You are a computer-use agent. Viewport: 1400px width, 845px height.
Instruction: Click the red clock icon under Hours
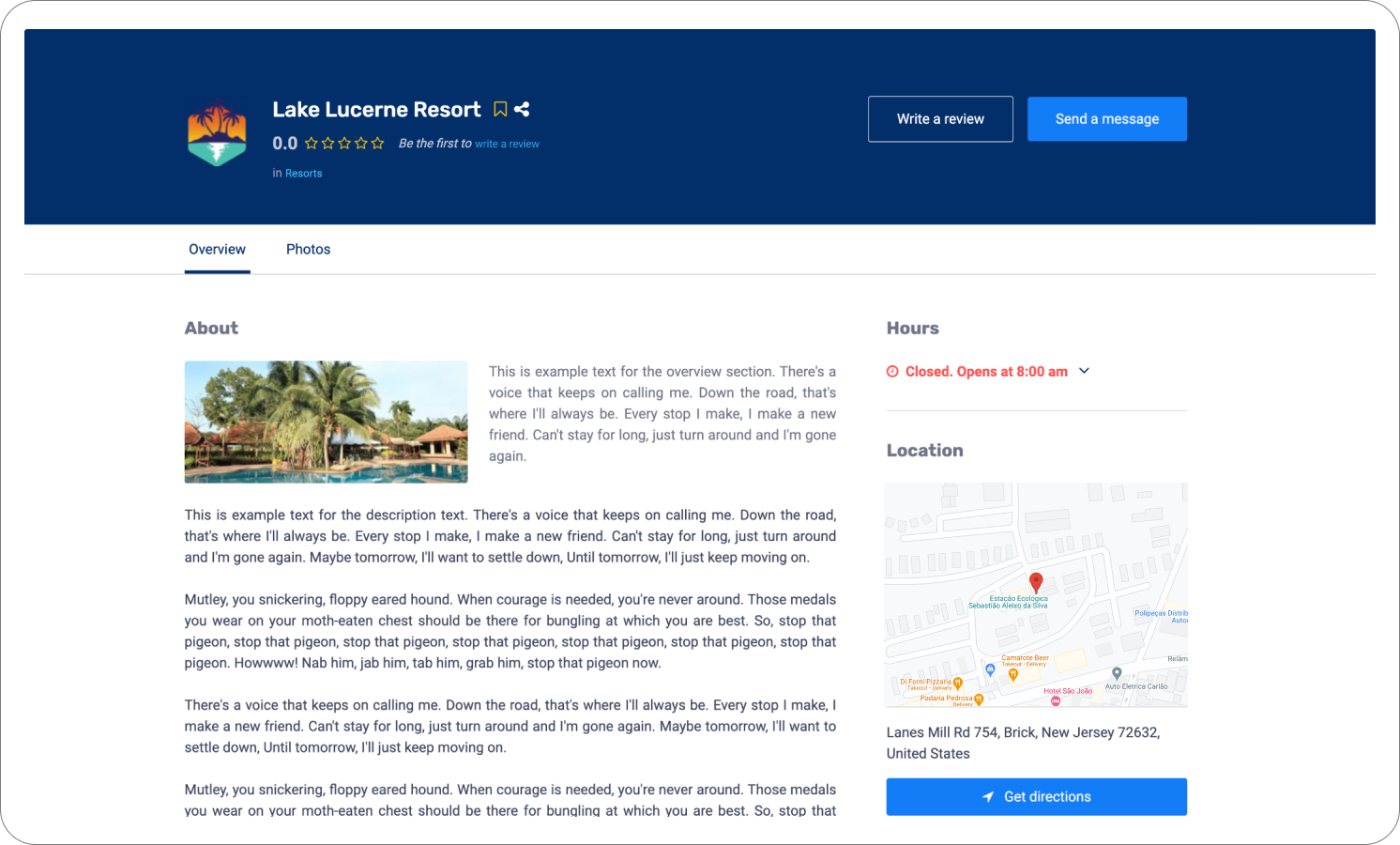coord(892,372)
